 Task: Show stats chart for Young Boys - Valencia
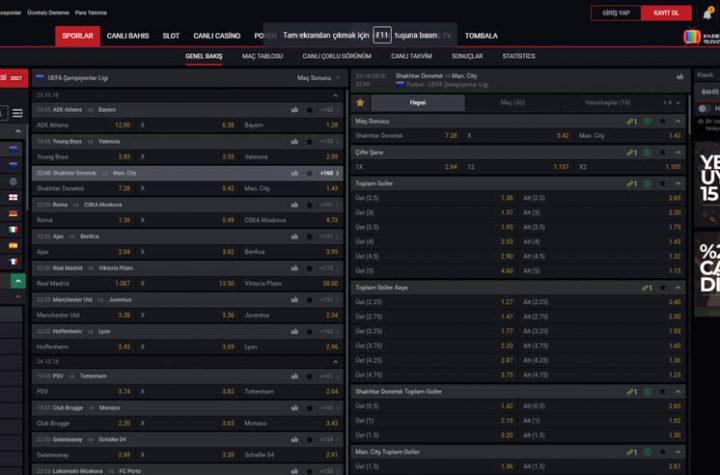pyautogui.click(x=294, y=141)
